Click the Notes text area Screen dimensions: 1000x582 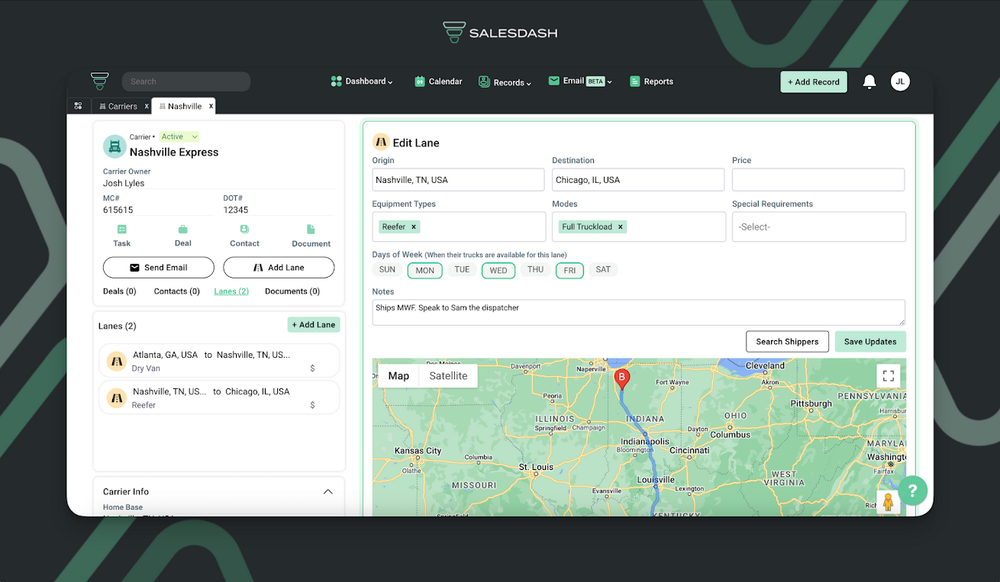point(638,312)
